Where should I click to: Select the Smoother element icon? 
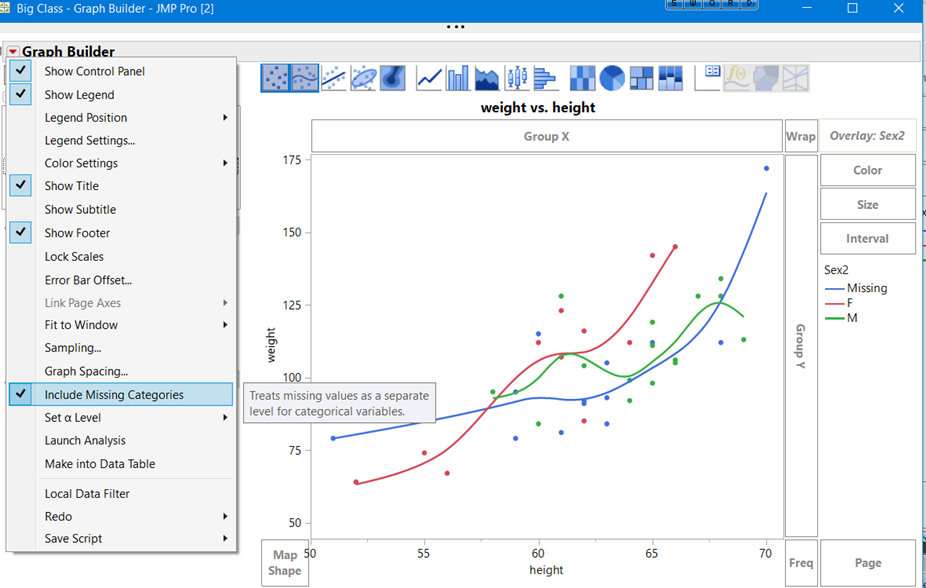pos(302,77)
